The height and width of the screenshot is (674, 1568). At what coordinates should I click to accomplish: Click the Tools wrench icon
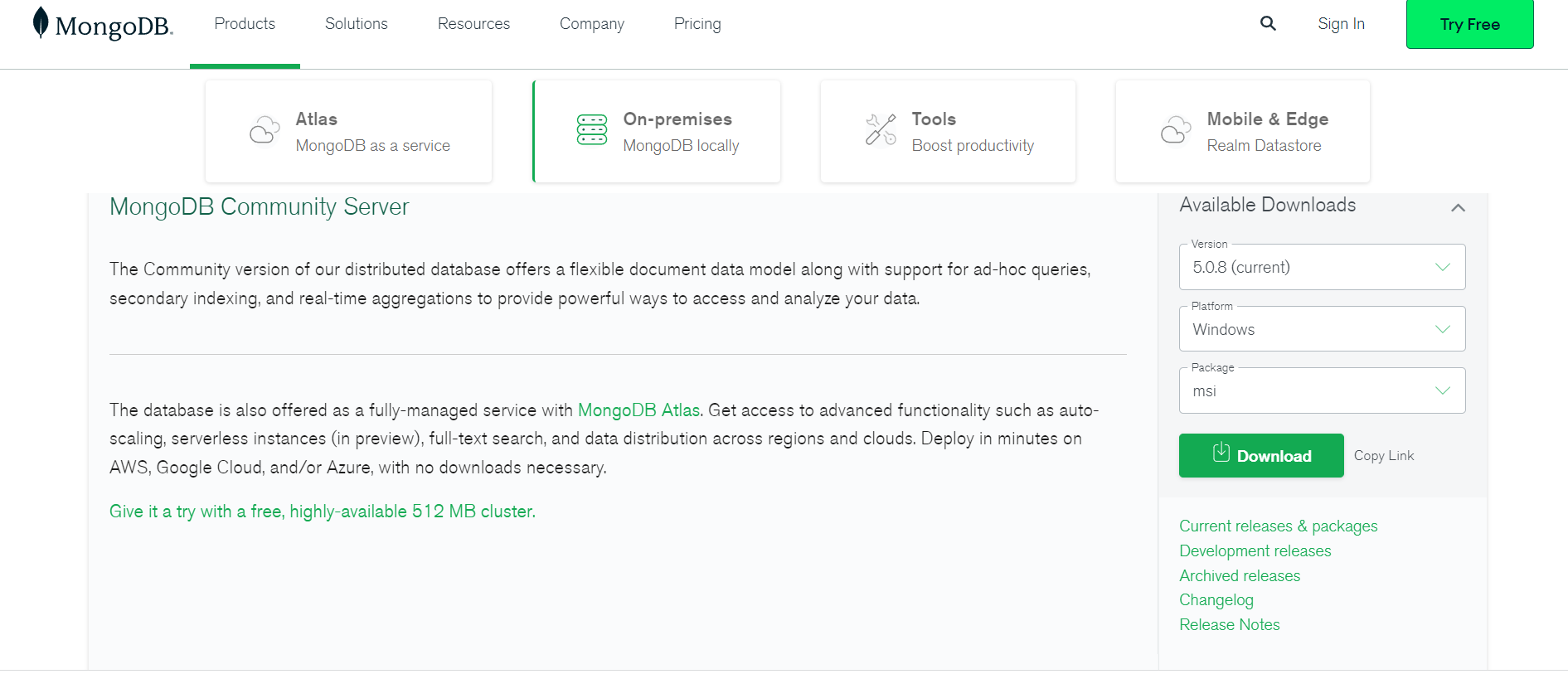point(881,129)
